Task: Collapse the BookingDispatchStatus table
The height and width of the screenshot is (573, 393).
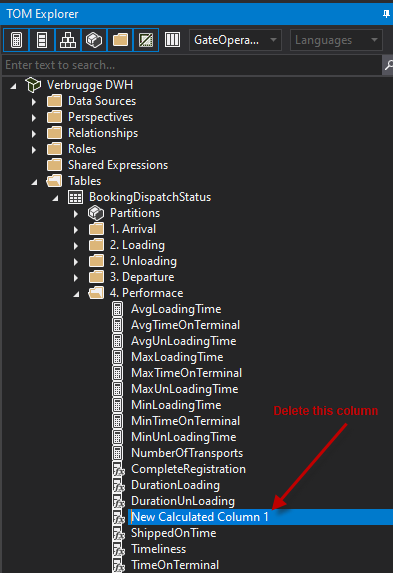Action: 55,198
